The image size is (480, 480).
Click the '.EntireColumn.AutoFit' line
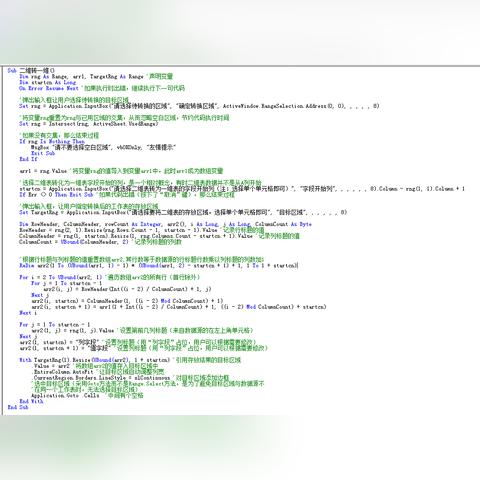coord(98,372)
